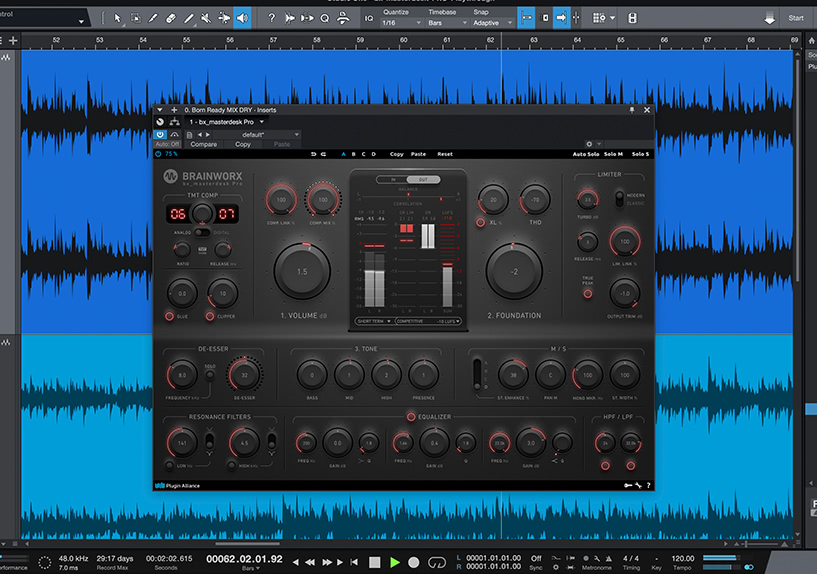
Task: Click the Compare button
Action: point(204,144)
